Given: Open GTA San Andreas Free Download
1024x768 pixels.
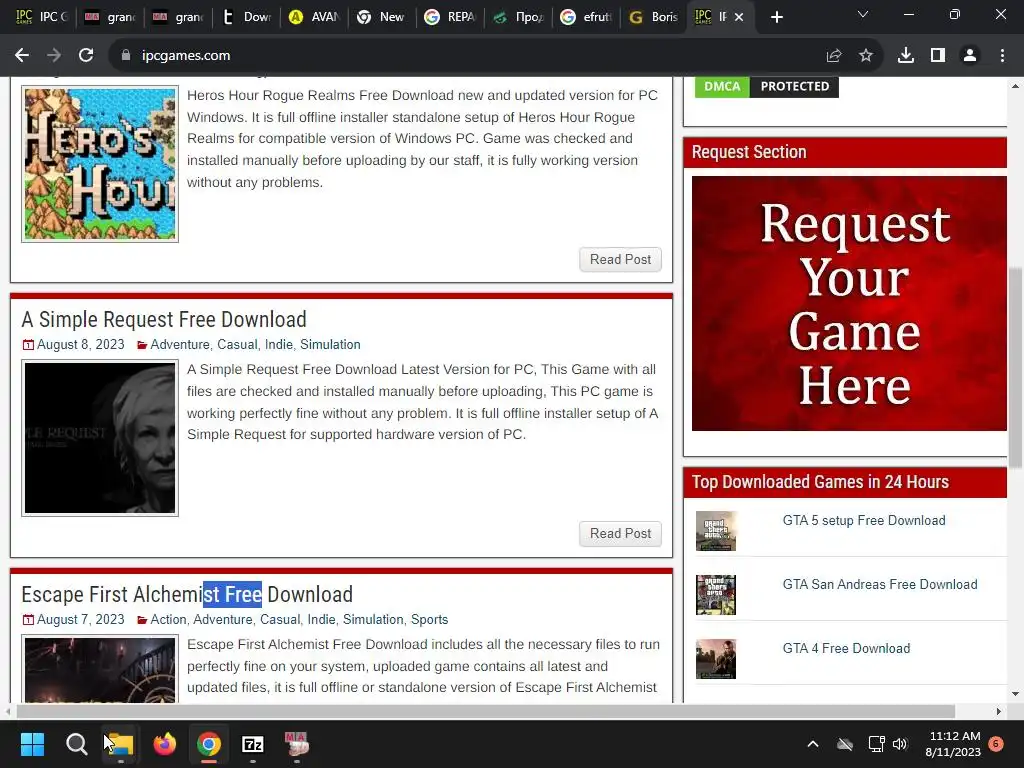Looking at the screenshot, I should click(880, 584).
